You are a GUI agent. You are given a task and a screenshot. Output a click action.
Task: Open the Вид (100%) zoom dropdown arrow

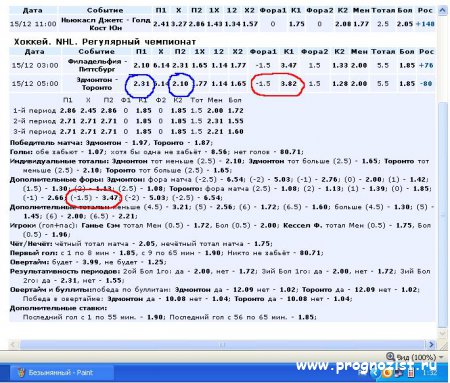tap(442, 357)
